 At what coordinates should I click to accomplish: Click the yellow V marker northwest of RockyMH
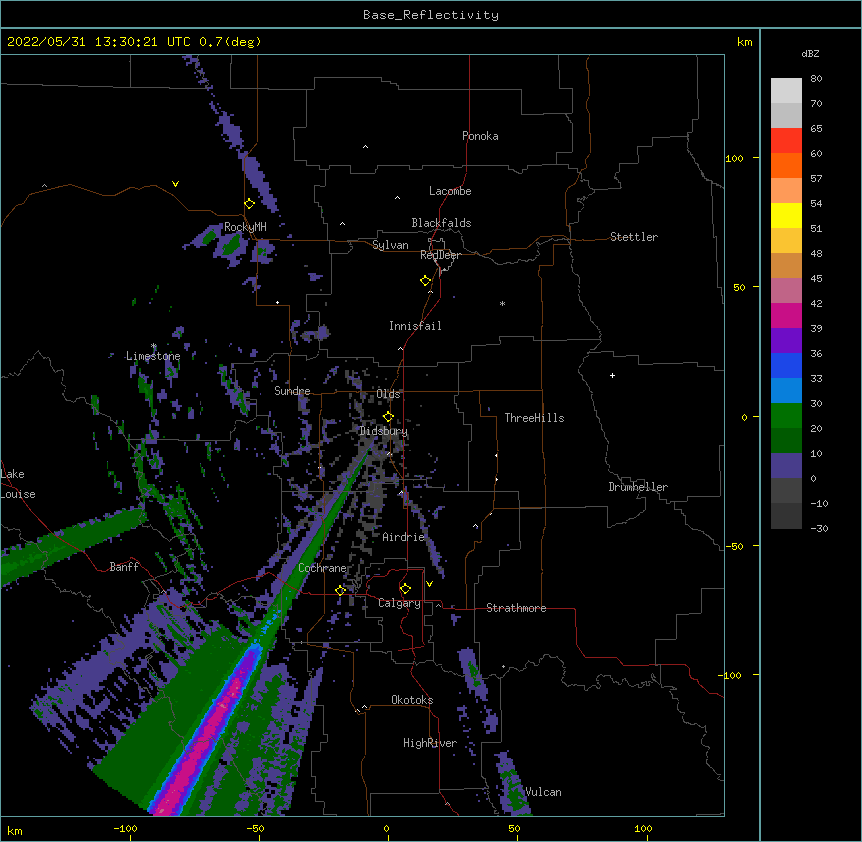coord(175,184)
